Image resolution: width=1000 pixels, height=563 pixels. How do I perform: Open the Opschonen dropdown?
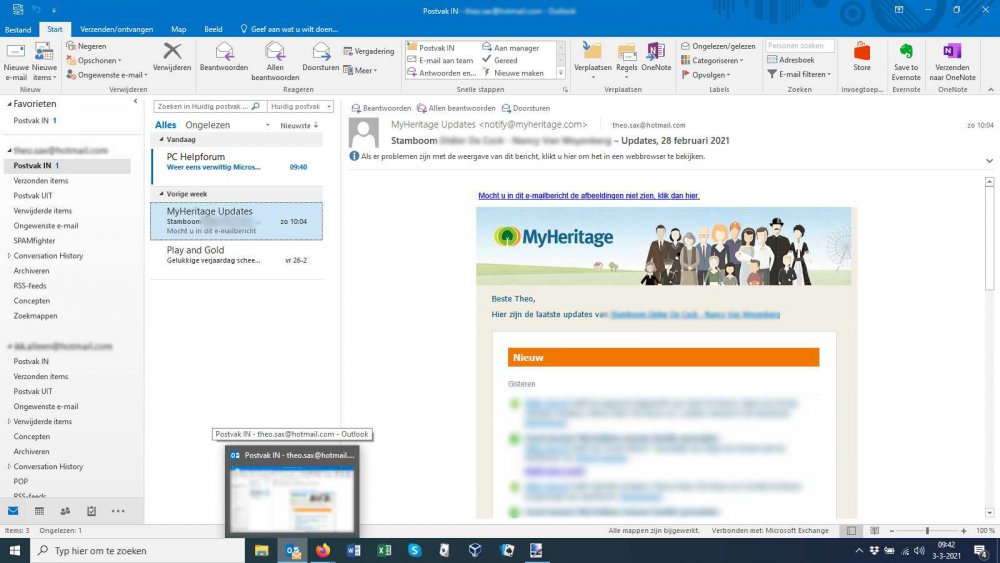pyautogui.click(x=94, y=61)
